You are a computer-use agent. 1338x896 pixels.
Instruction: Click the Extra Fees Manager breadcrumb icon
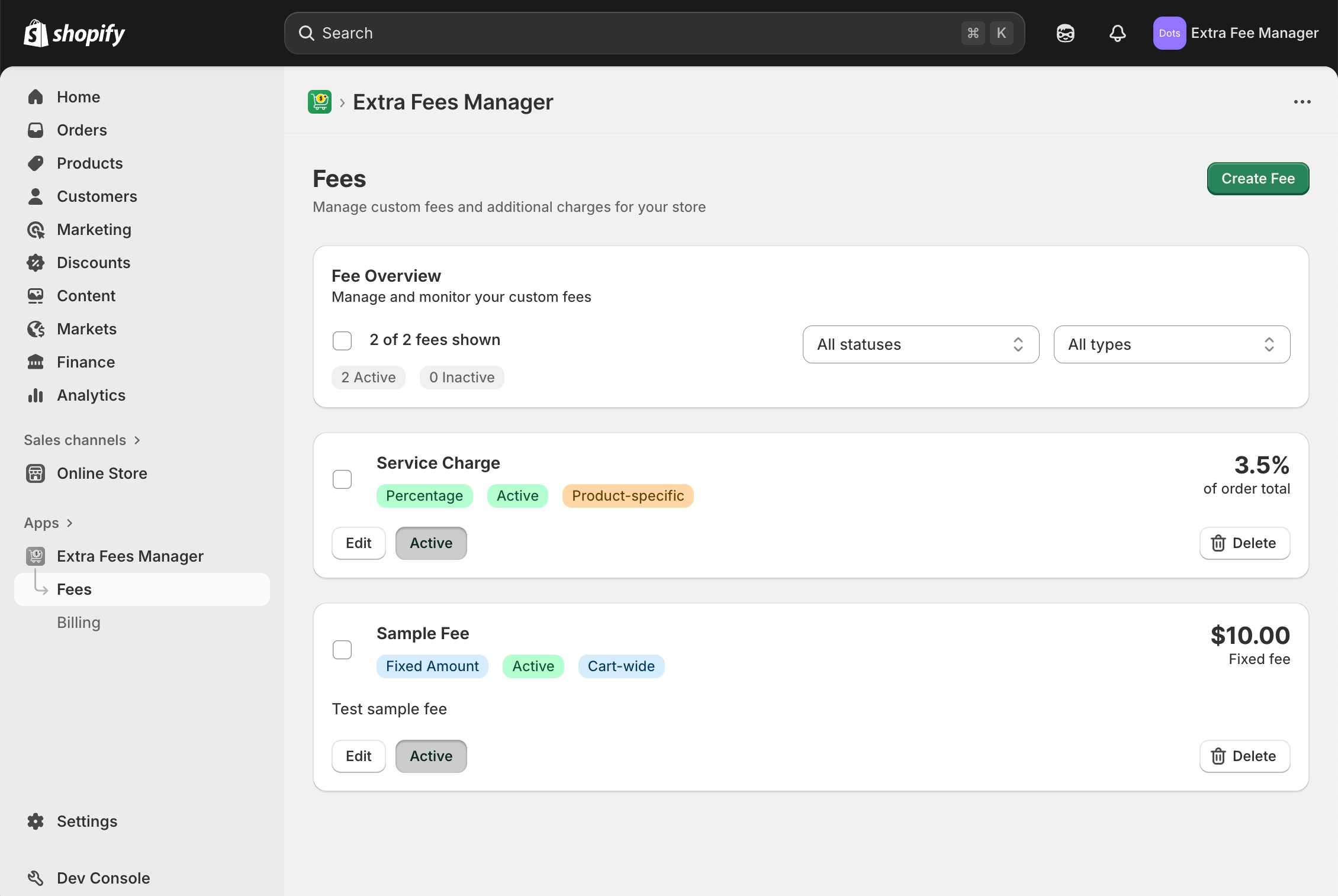pyautogui.click(x=320, y=102)
